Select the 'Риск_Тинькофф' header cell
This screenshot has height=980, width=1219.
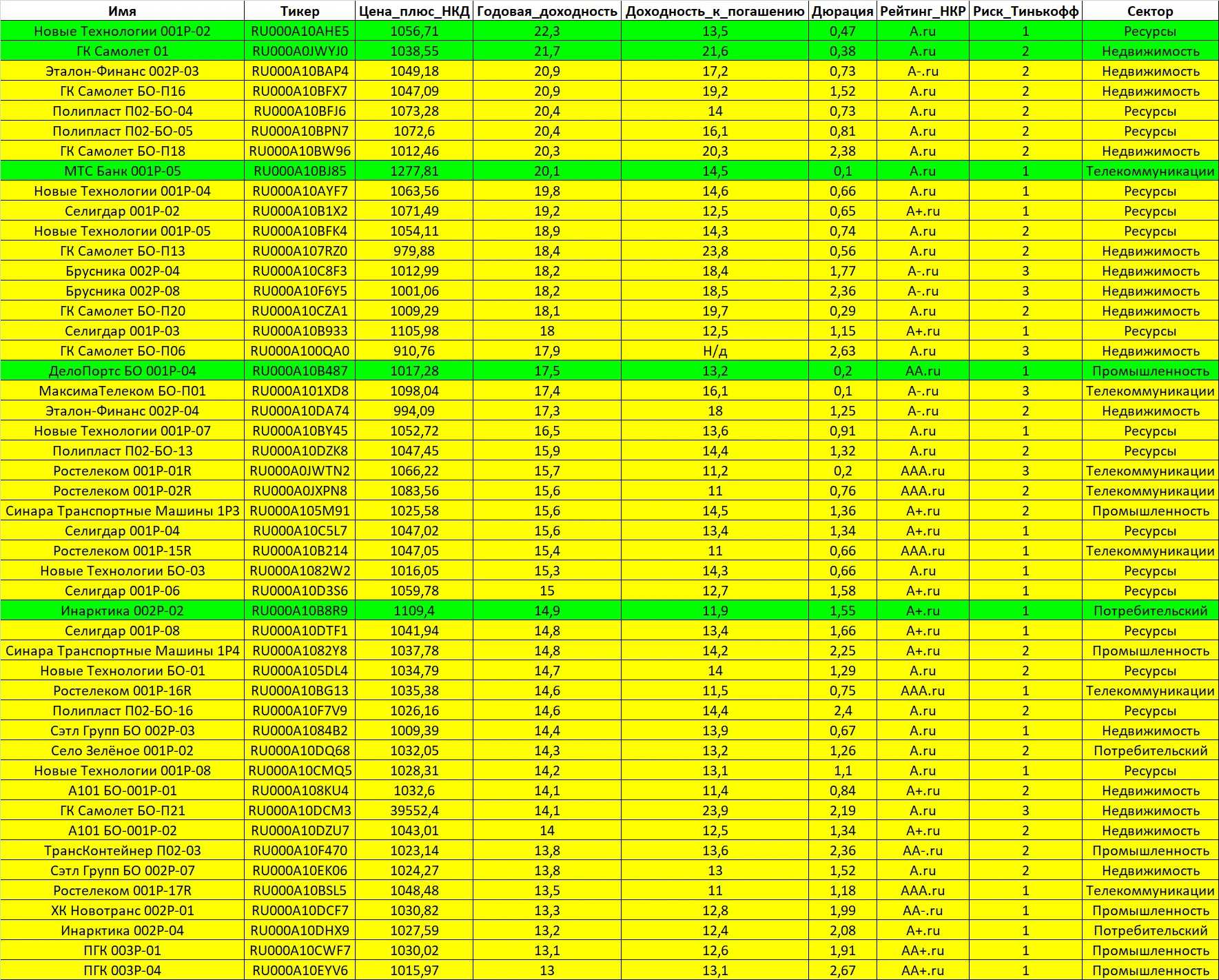click(x=1026, y=11)
